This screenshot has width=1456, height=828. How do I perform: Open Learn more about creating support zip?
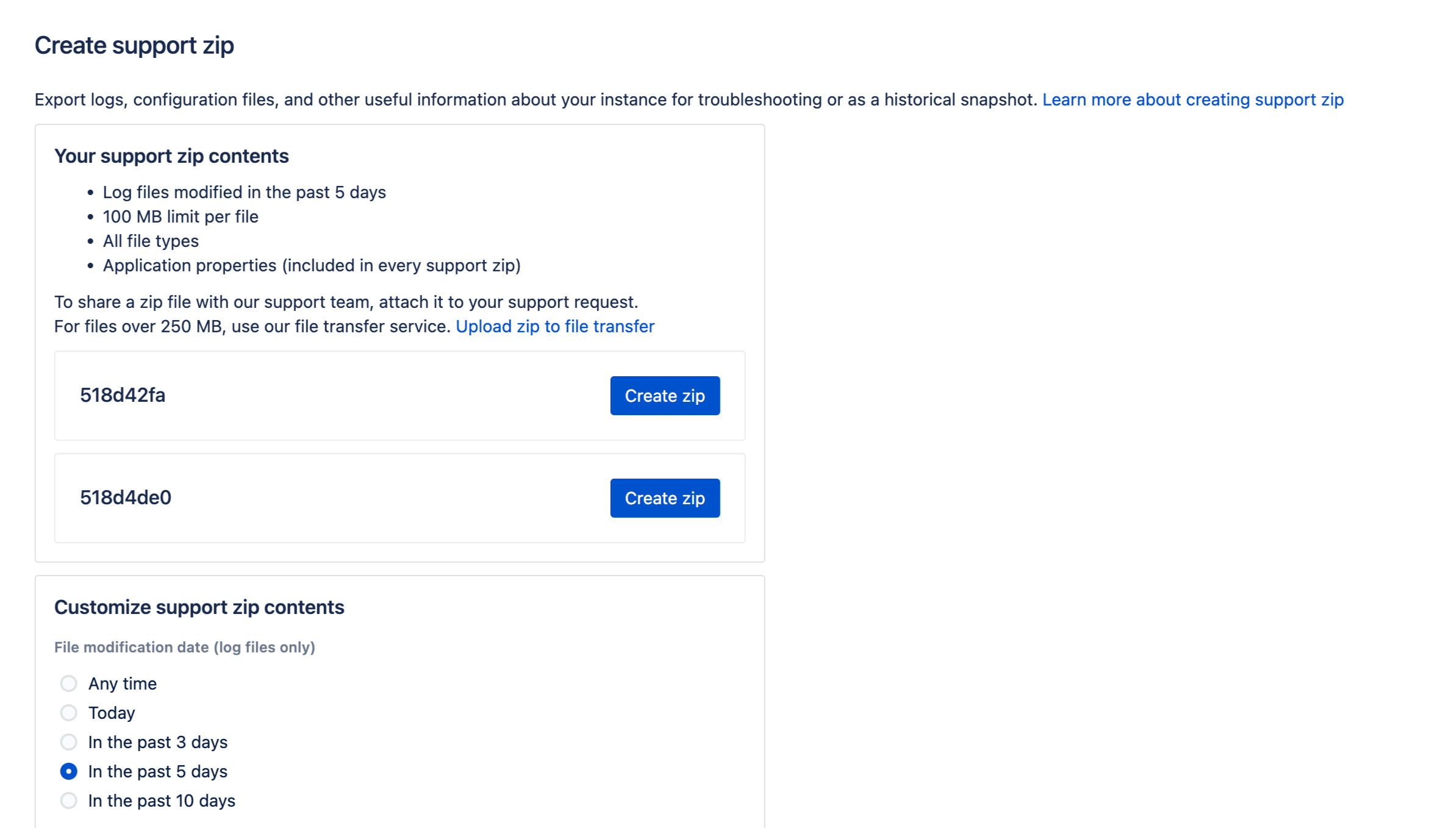[x=1192, y=99]
